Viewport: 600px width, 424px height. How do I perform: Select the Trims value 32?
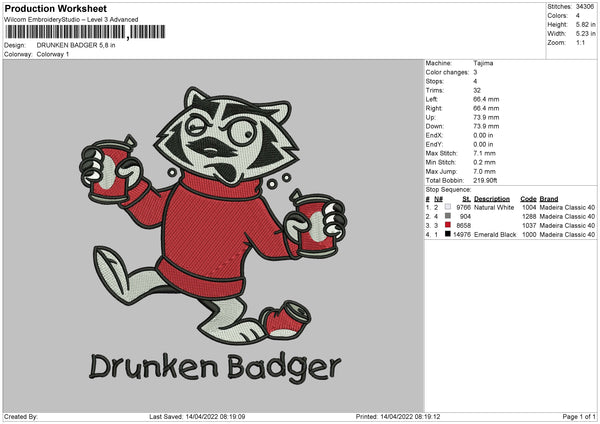pos(477,90)
